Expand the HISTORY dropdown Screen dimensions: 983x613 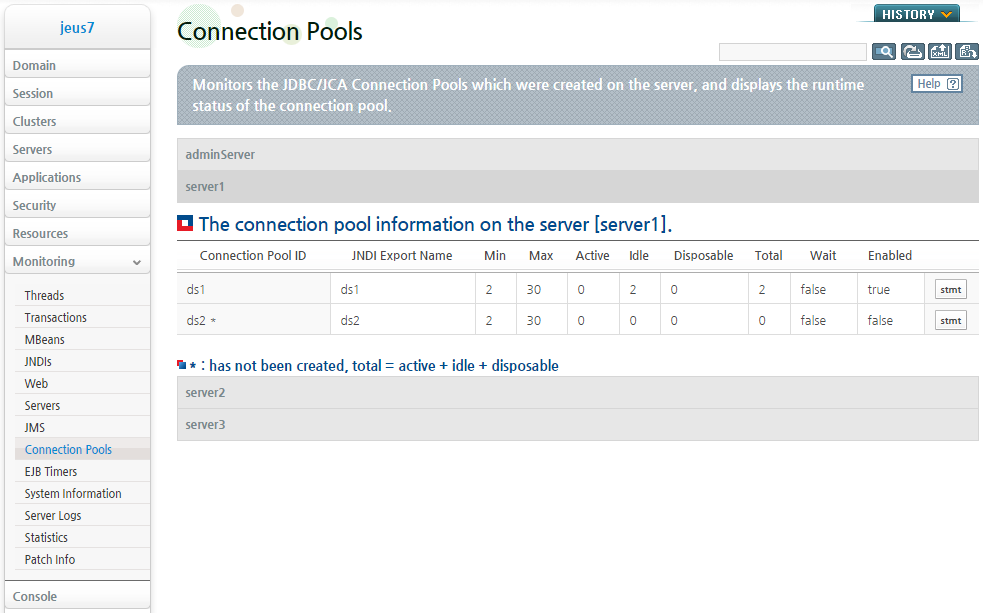pyautogui.click(x=917, y=14)
